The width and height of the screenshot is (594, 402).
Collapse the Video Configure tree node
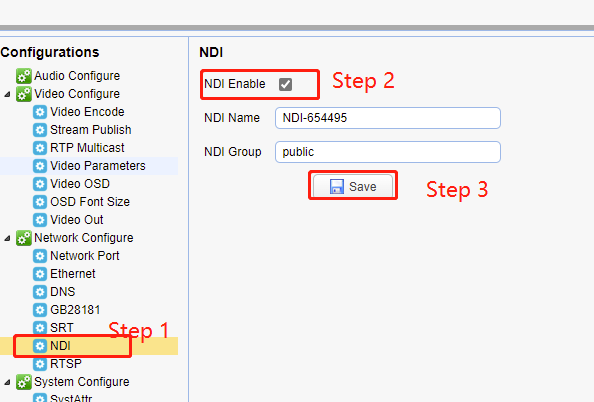tap(7, 94)
